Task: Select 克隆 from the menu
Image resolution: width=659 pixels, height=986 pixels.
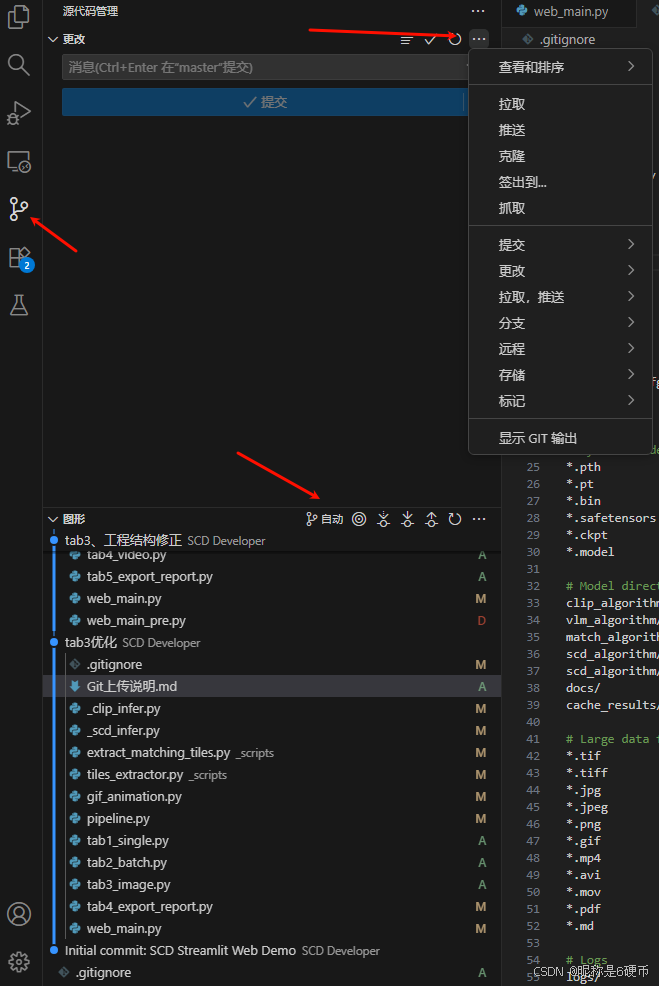Action: point(560,156)
